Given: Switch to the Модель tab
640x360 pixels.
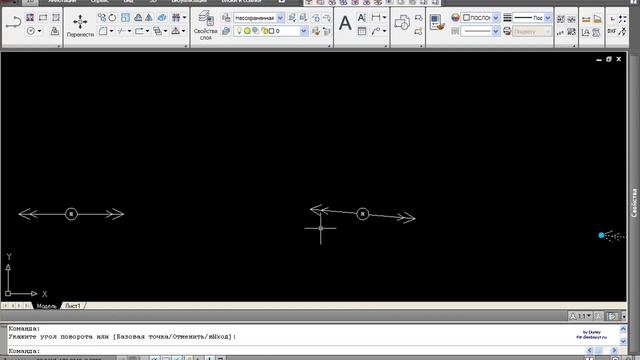Looking at the screenshot, I should 47,306.
